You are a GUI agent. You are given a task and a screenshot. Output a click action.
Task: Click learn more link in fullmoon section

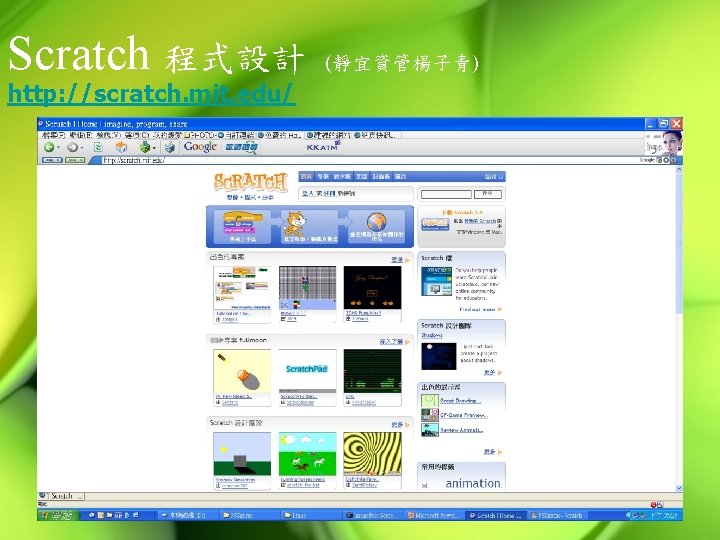click(x=391, y=342)
